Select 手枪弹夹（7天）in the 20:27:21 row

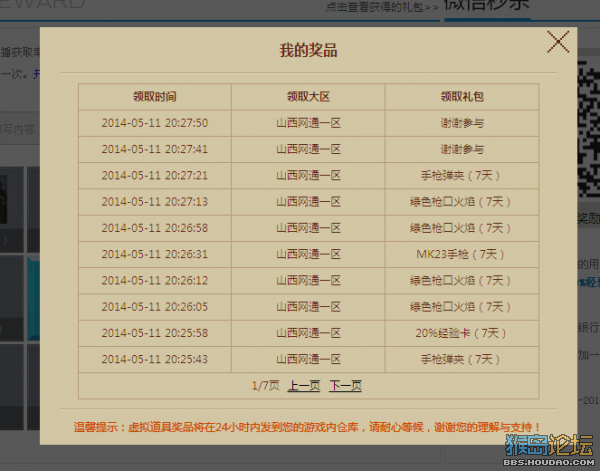(x=460, y=175)
